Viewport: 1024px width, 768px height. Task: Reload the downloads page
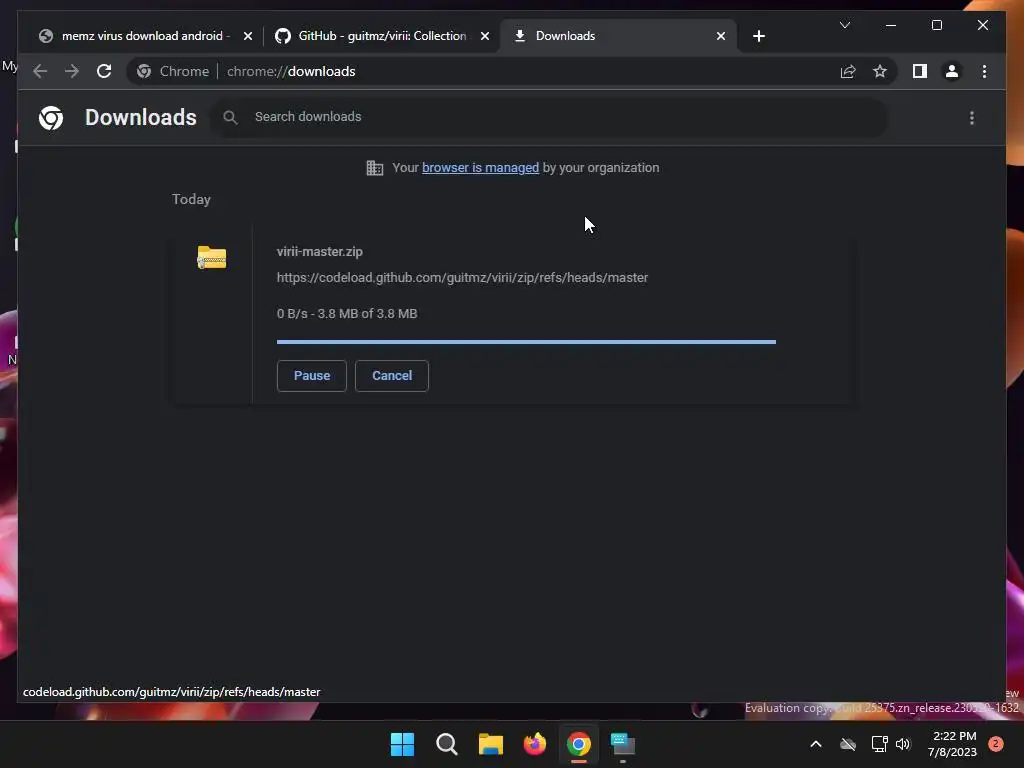(x=104, y=71)
